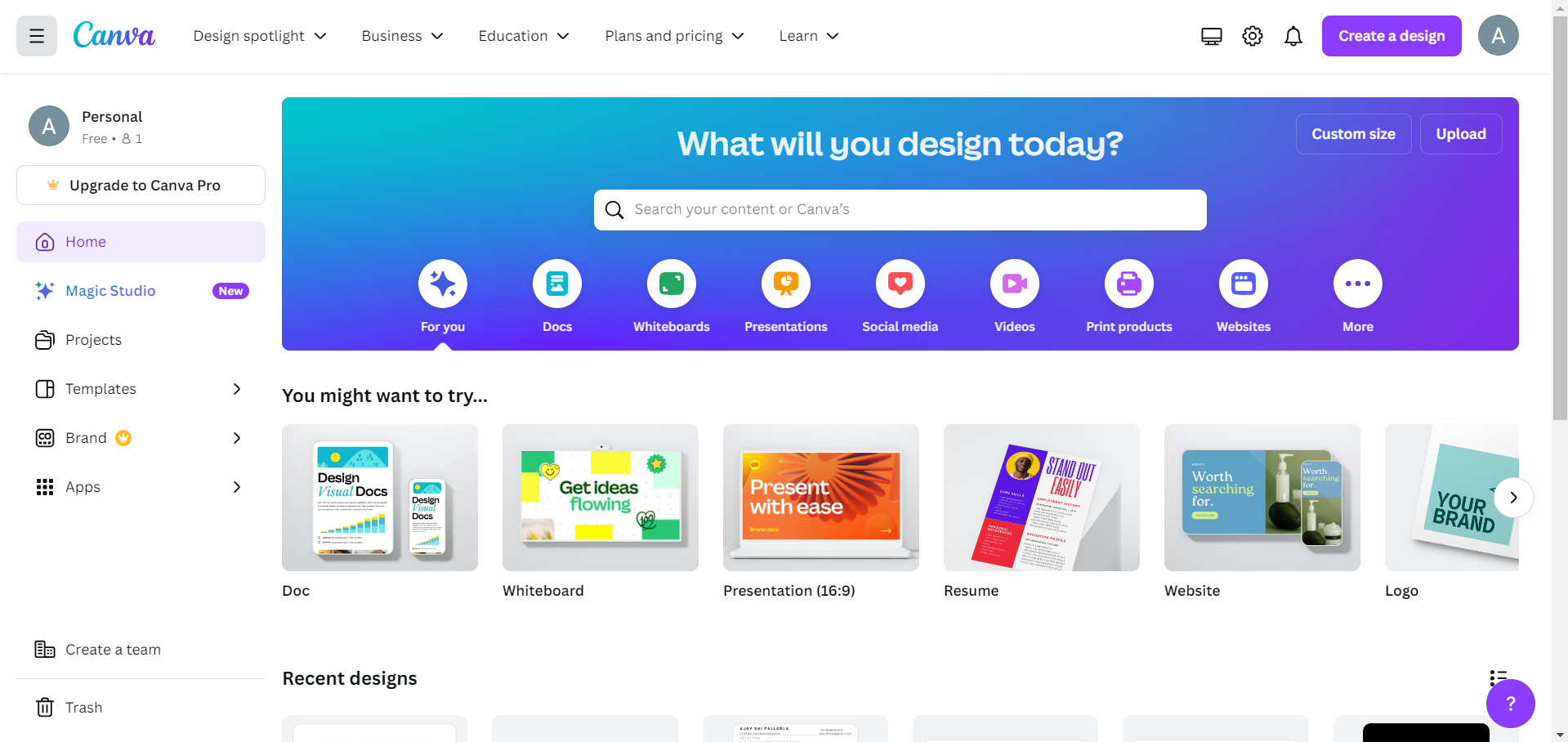1568x742 pixels.
Task: Expand the Templates sidebar submenu
Action: [237, 389]
